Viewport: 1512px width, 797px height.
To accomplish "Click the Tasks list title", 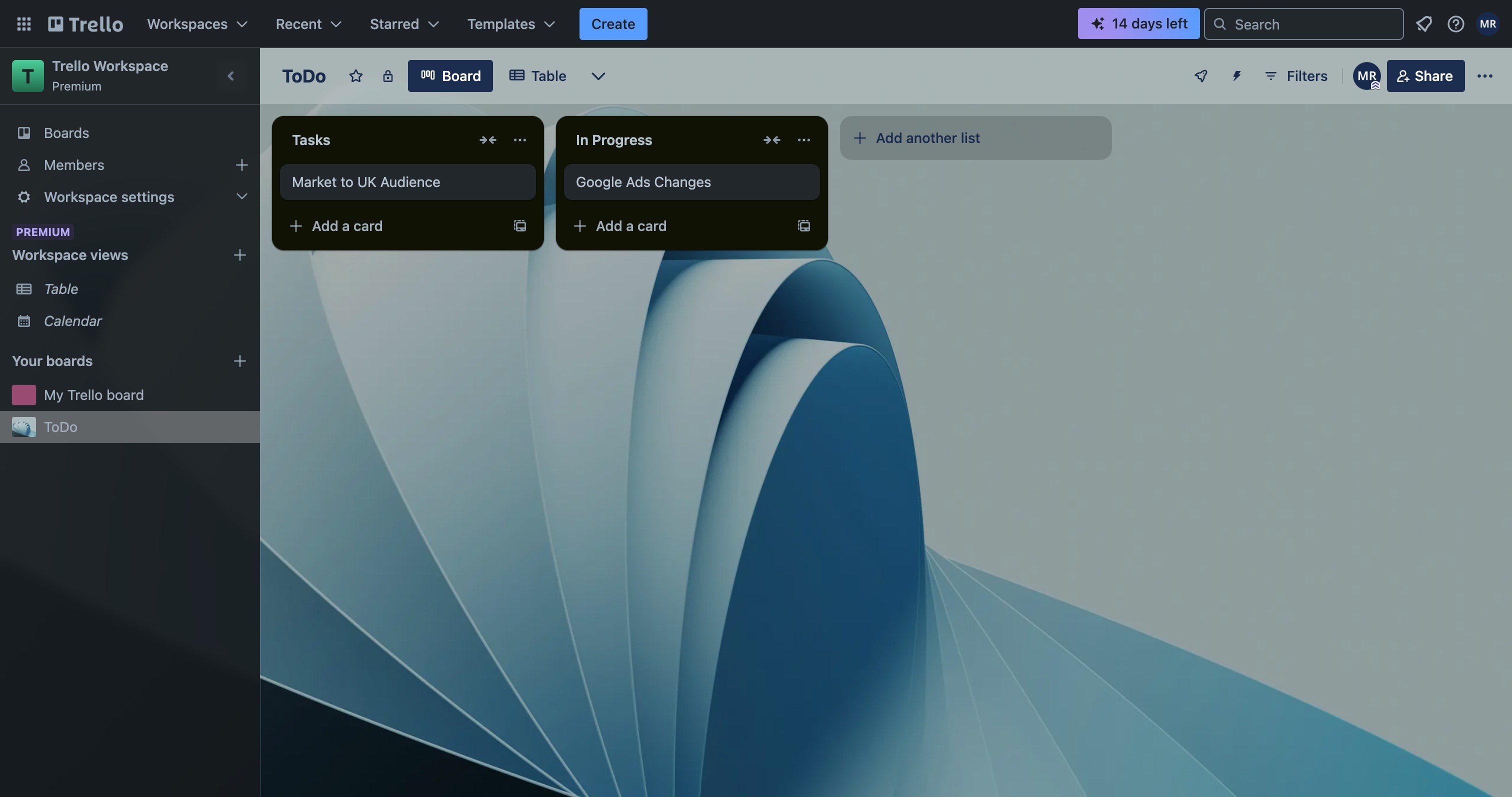I will point(311,139).
